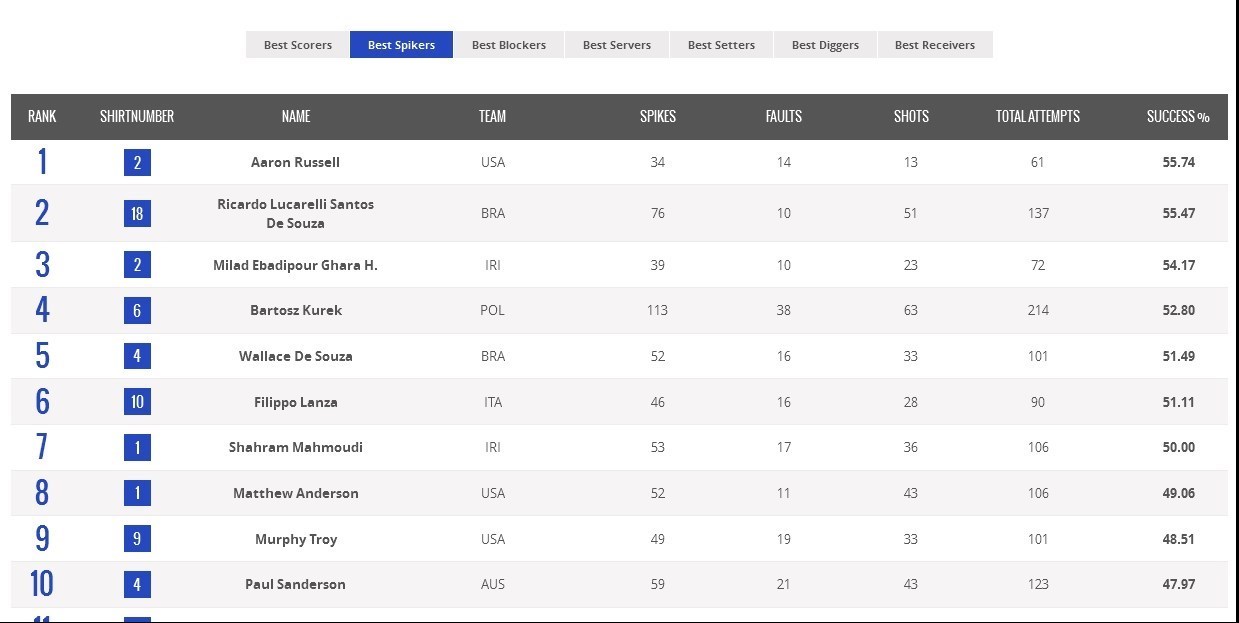Open the Best Blockers tab
1239x623 pixels.
point(509,45)
